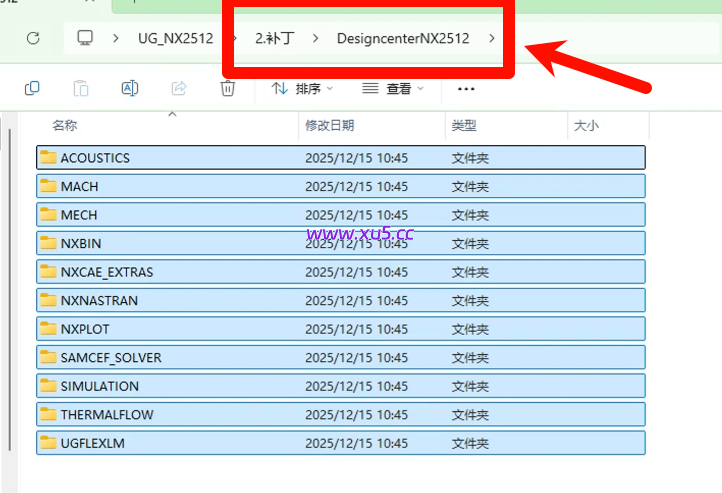Image resolution: width=722 pixels, height=493 pixels.
Task: Click the refresh icon in address bar
Action: pos(33,38)
